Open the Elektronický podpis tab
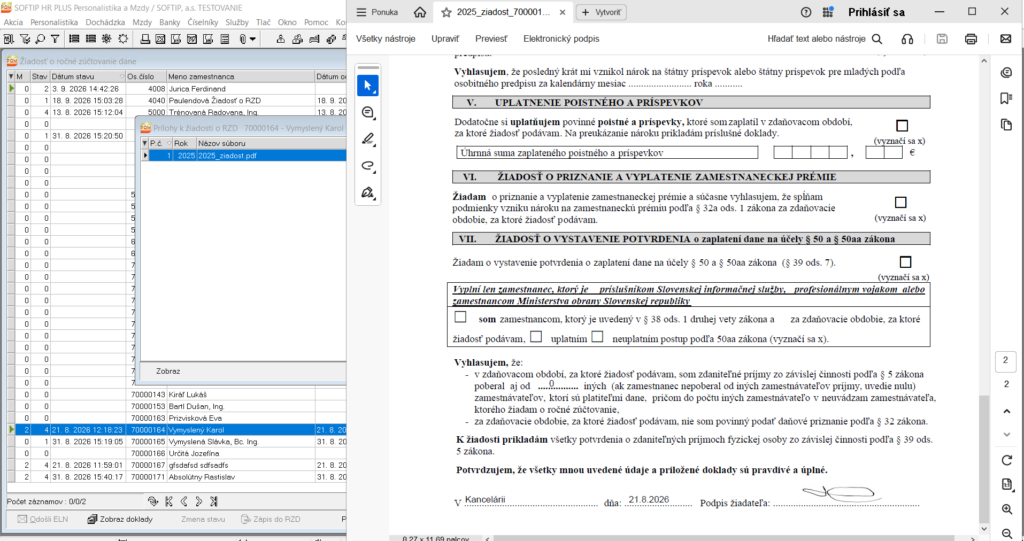Screen dimensions: 1024x541 (x=561, y=39)
